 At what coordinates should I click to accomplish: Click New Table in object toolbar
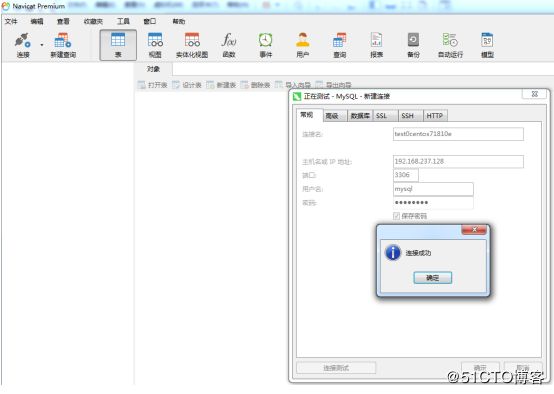(x=221, y=85)
